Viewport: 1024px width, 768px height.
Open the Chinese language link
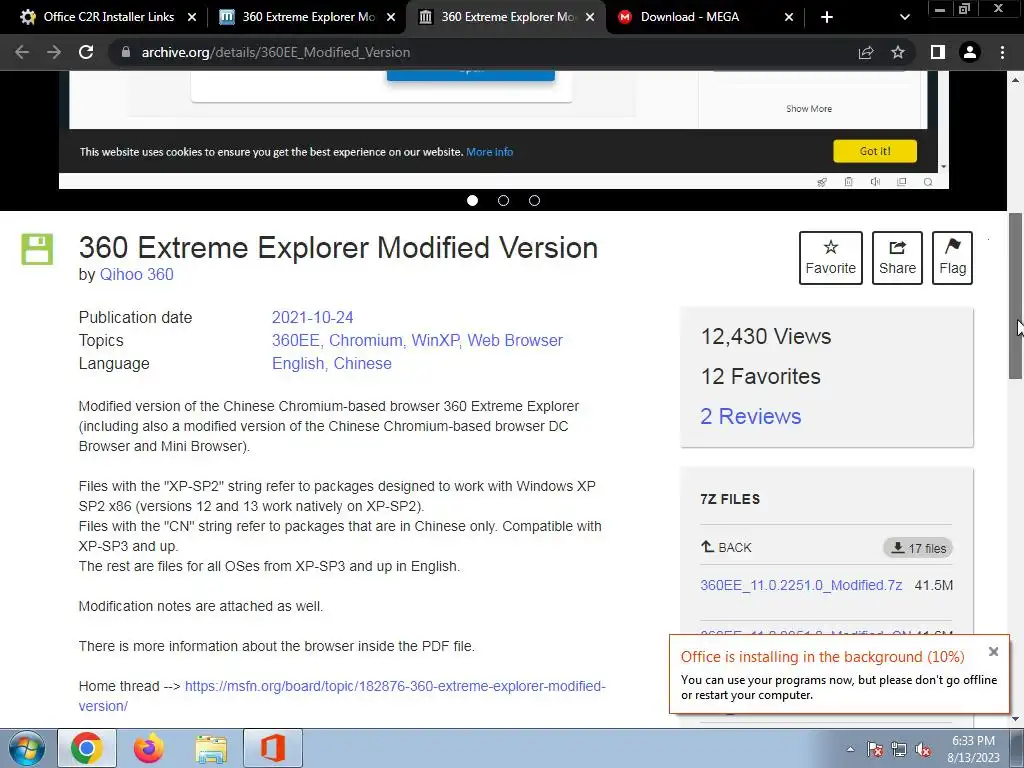point(362,363)
